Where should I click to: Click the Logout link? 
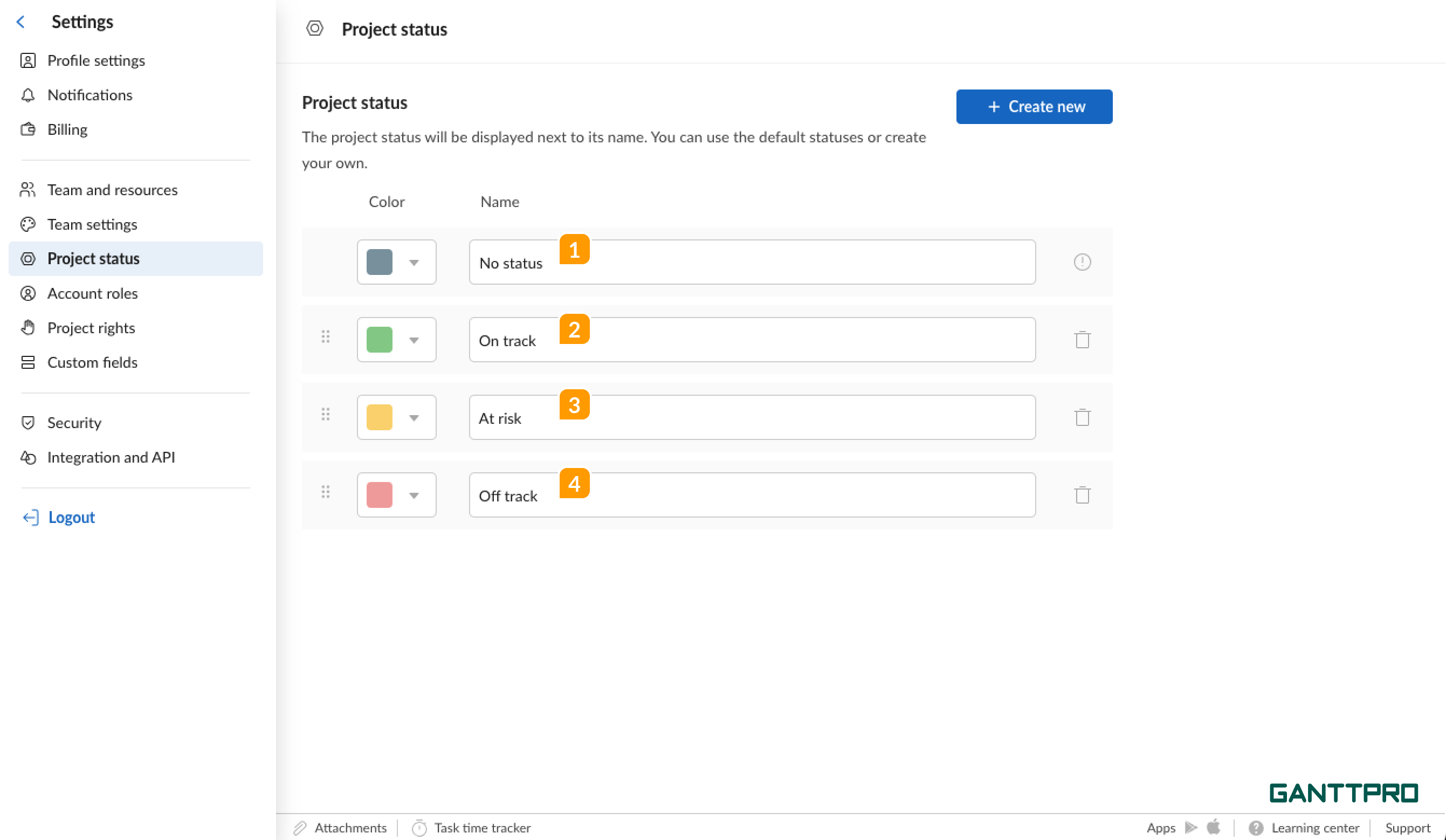pyautogui.click(x=71, y=517)
